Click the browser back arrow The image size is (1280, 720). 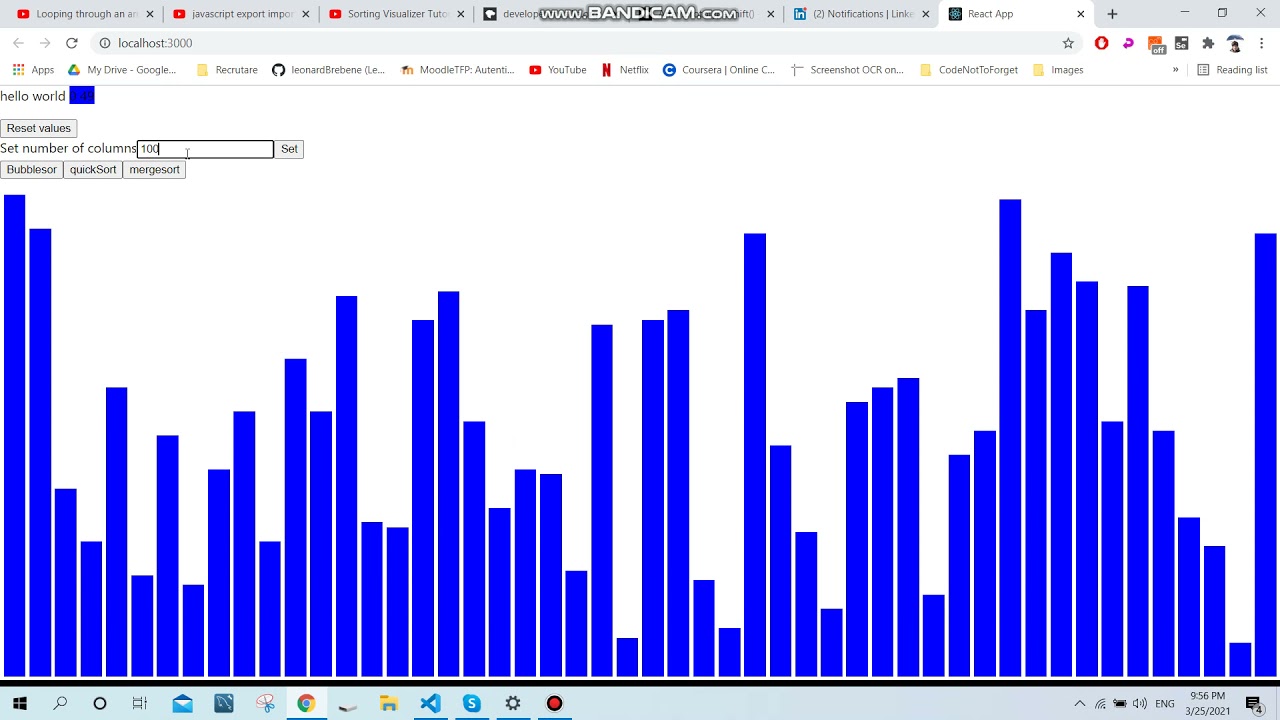click(18, 43)
